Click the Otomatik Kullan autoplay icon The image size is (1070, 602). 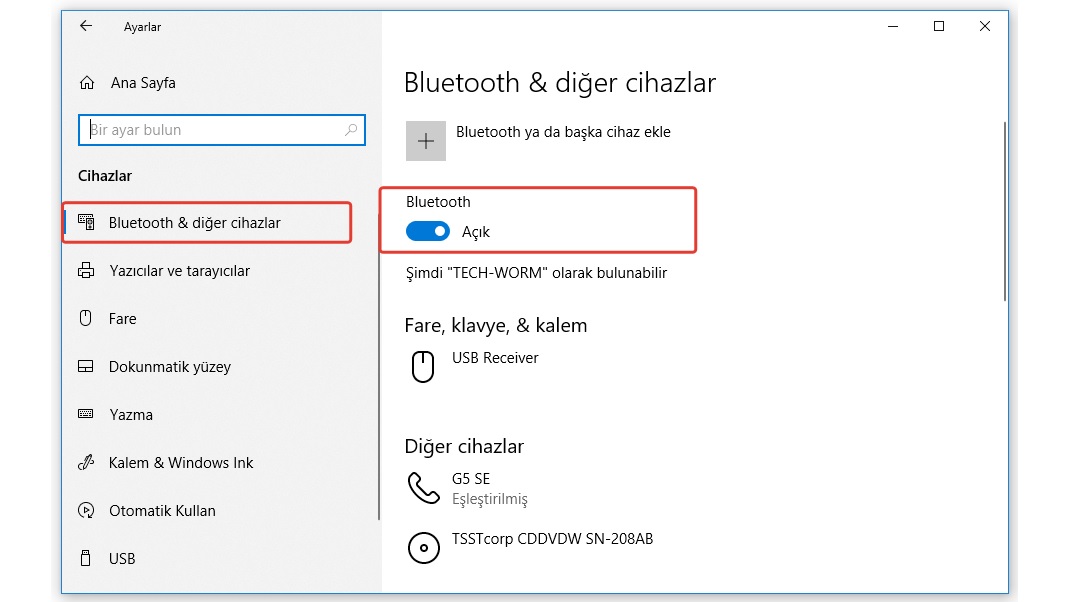tap(86, 510)
